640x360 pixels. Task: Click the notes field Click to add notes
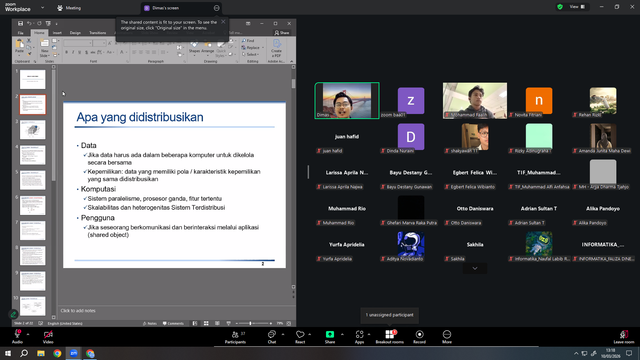pos(78,311)
